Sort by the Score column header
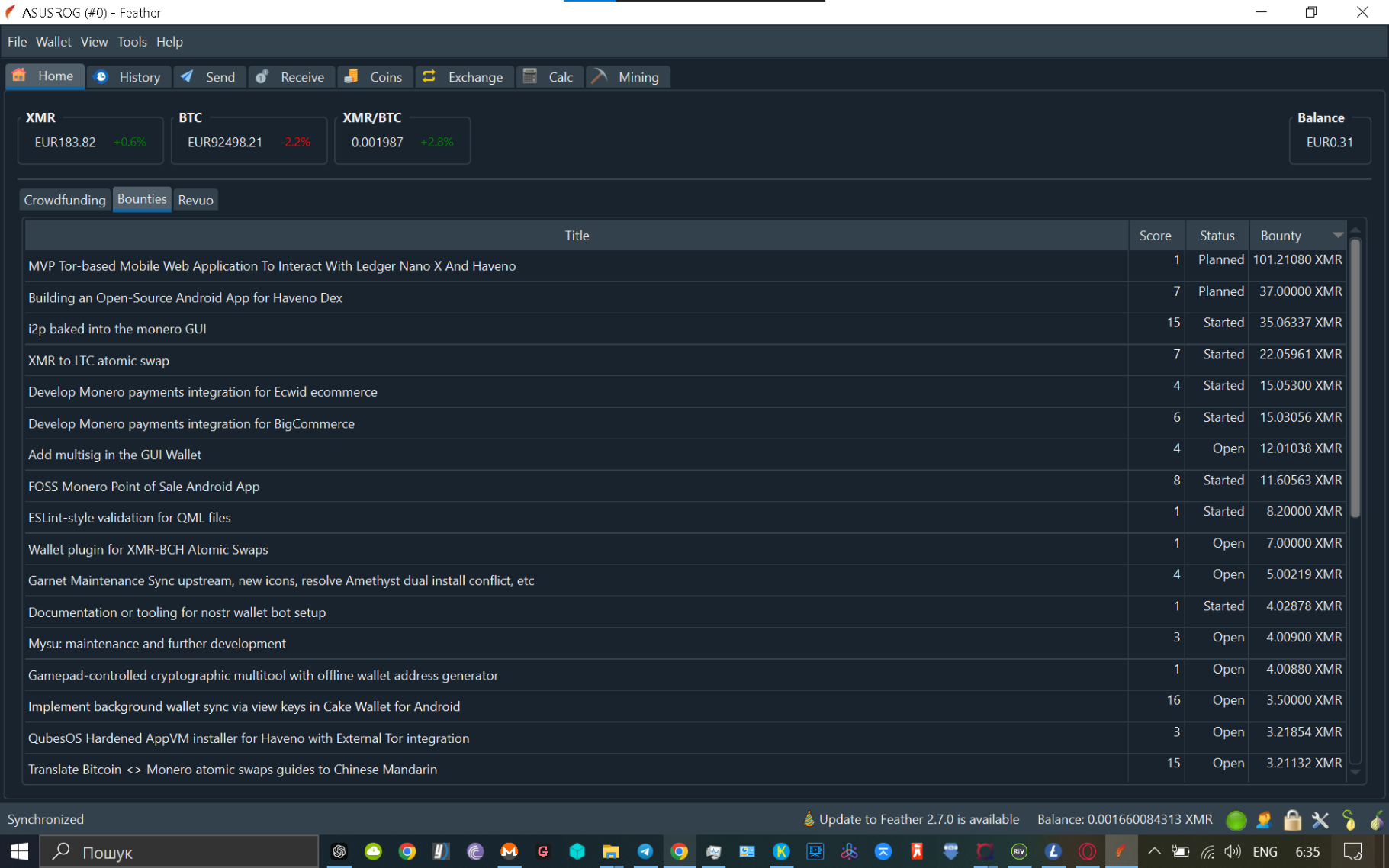Screen dimensions: 1389x868 coord(1155,236)
